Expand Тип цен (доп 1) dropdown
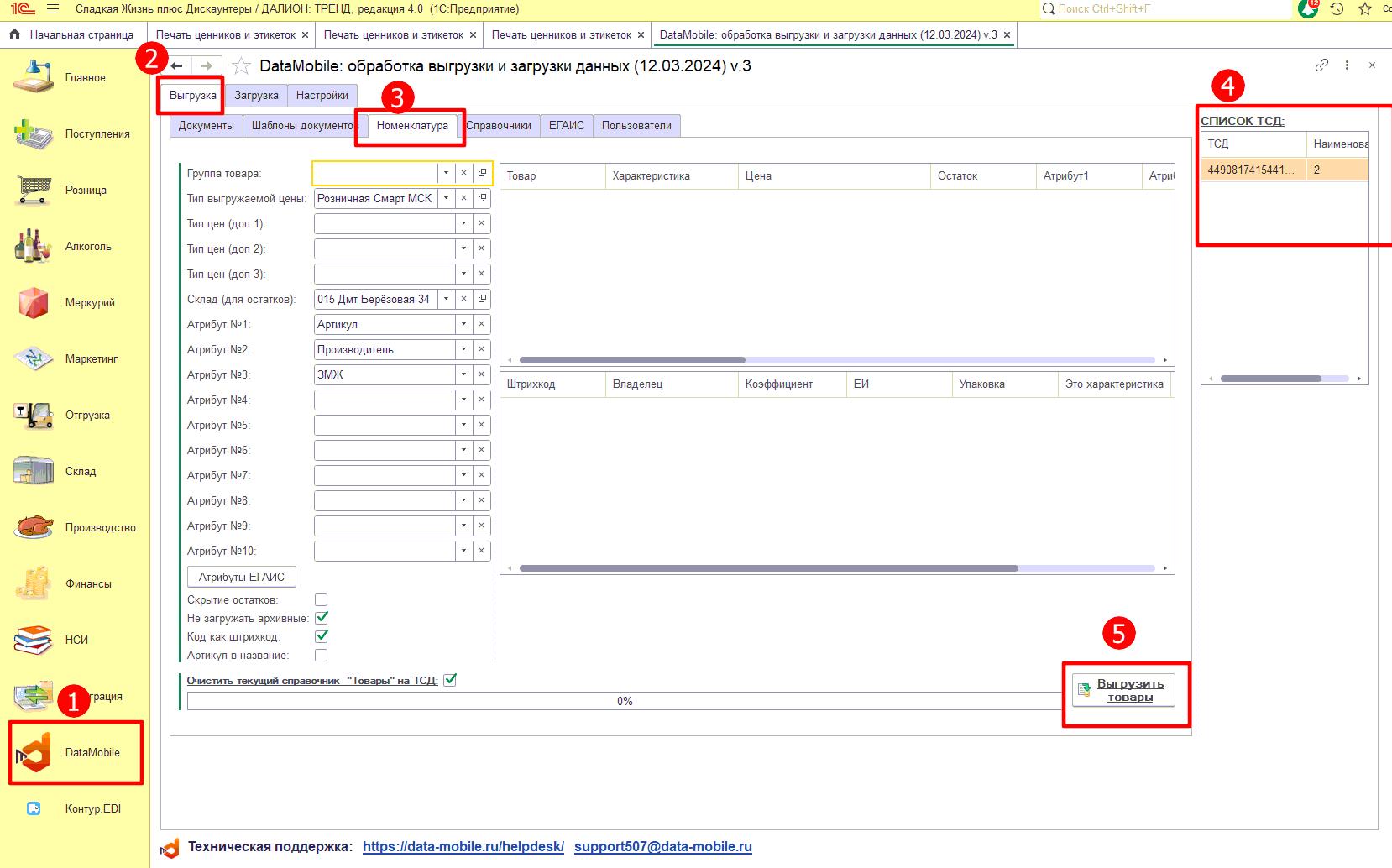The width and height of the screenshot is (1392, 868). tap(463, 223)
